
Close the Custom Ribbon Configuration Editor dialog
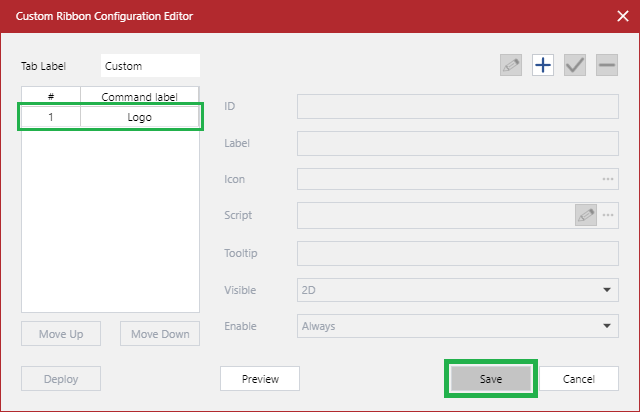621,16
